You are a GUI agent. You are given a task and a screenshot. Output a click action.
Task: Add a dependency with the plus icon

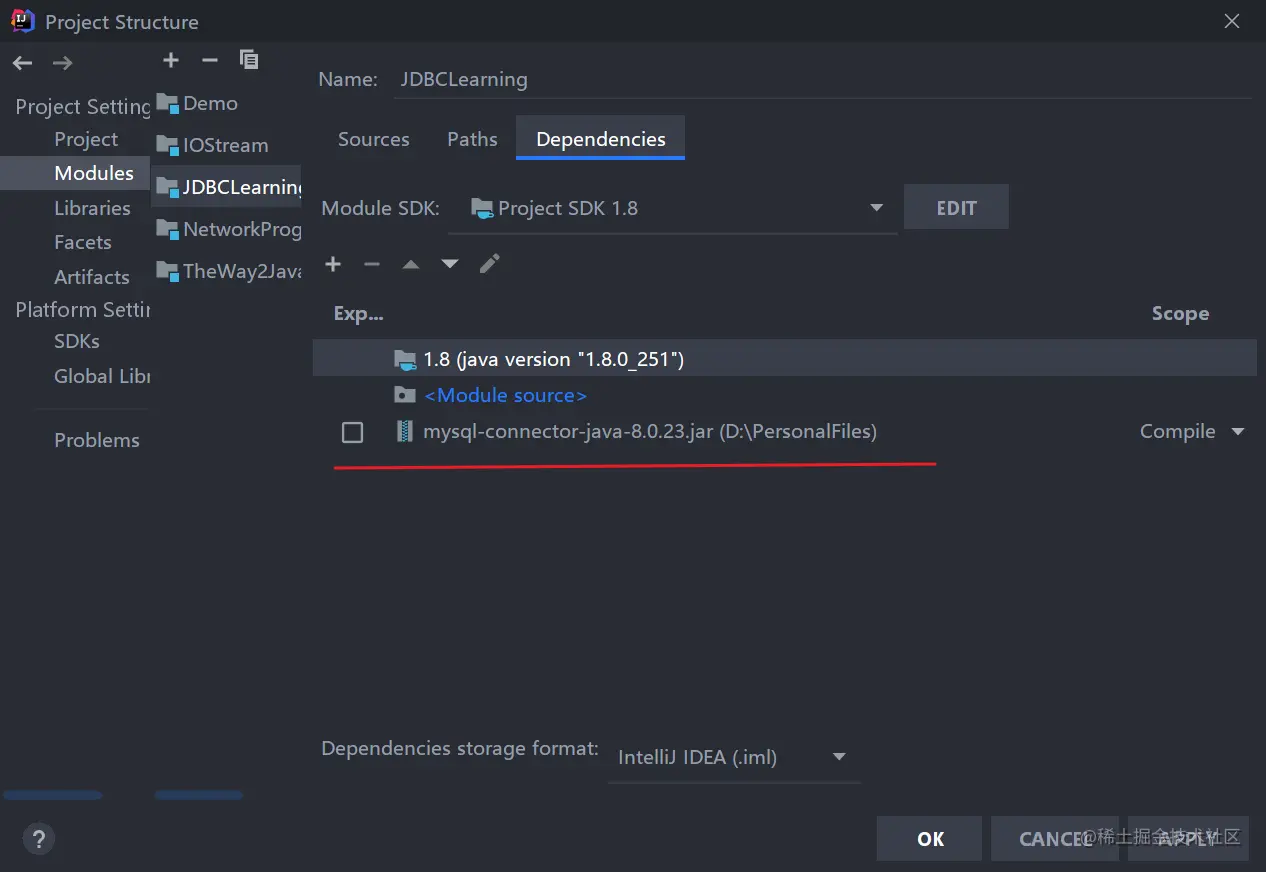click(x=333, y=264)
